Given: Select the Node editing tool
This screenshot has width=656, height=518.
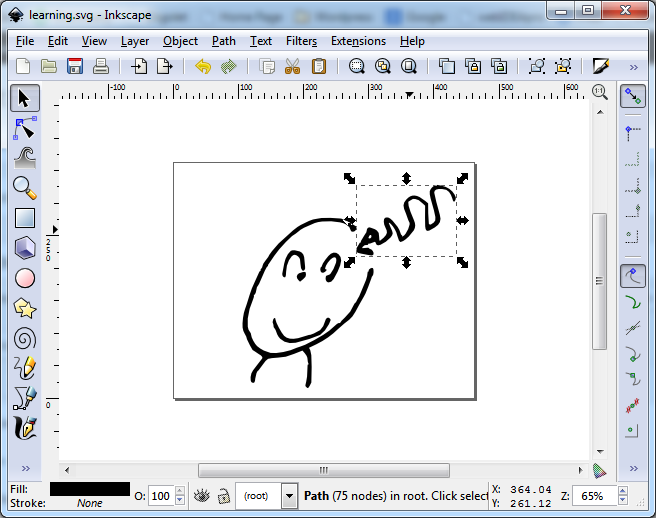Looking at the screenshot, I should pyautogui.click(x=25, y=128).
